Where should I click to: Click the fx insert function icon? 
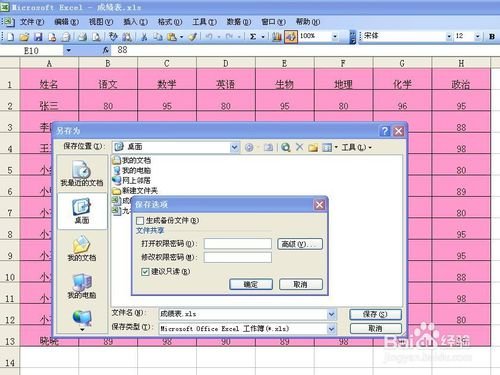coord(106,50)
